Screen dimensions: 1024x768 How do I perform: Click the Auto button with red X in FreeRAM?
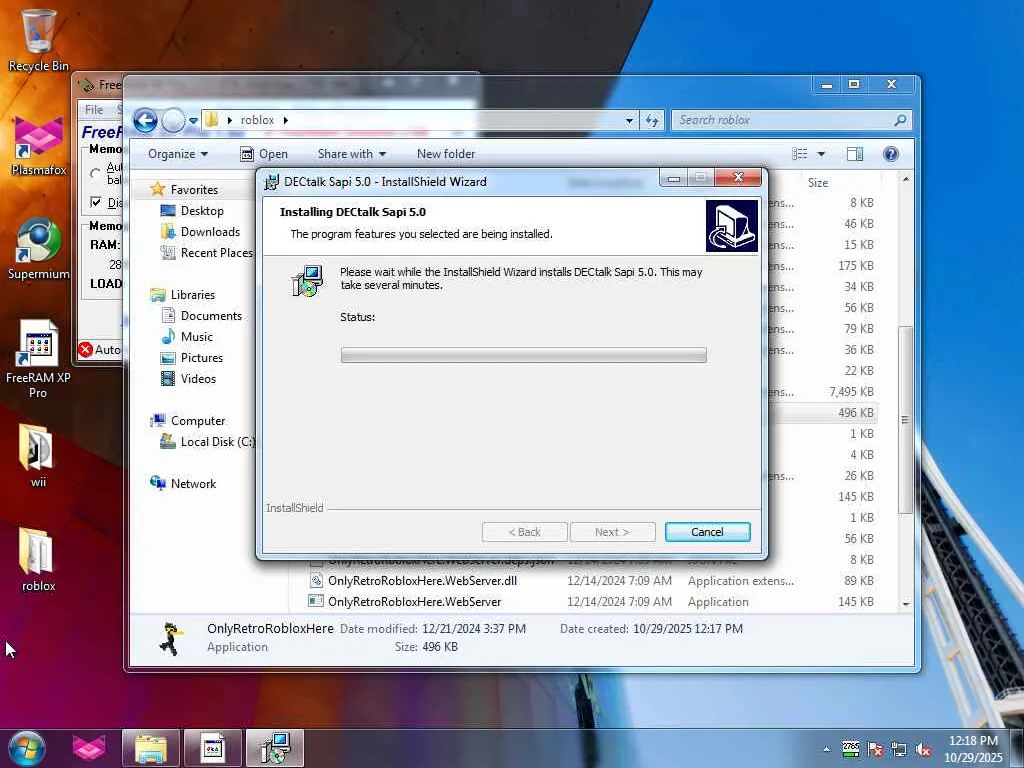[99, 350]
